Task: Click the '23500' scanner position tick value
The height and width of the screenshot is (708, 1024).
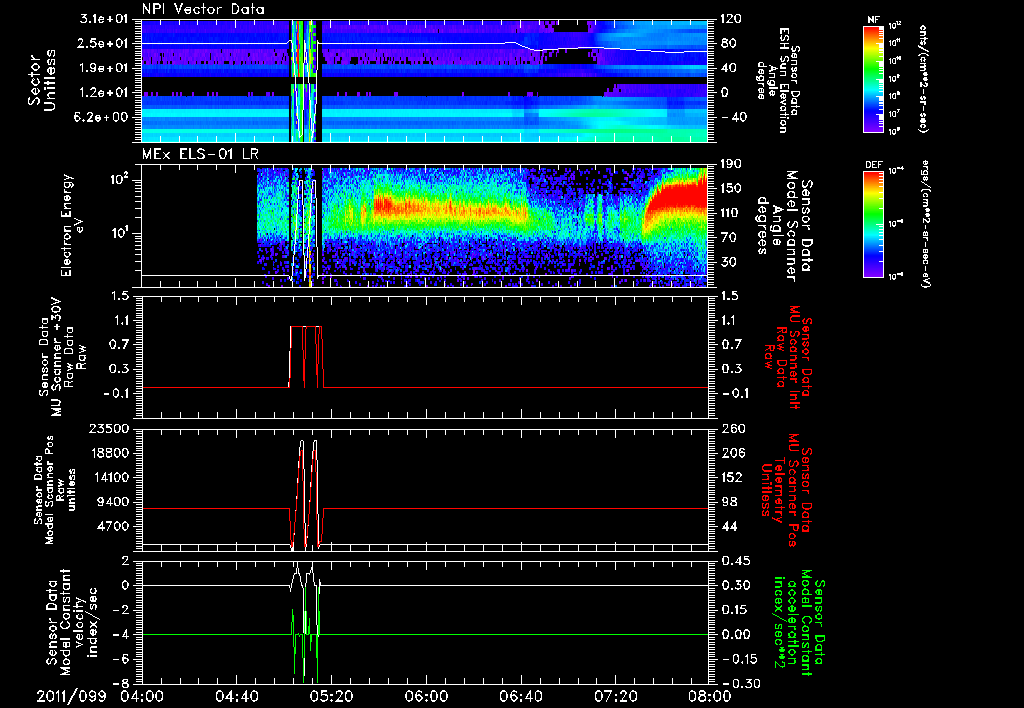Action: point(108,429)
